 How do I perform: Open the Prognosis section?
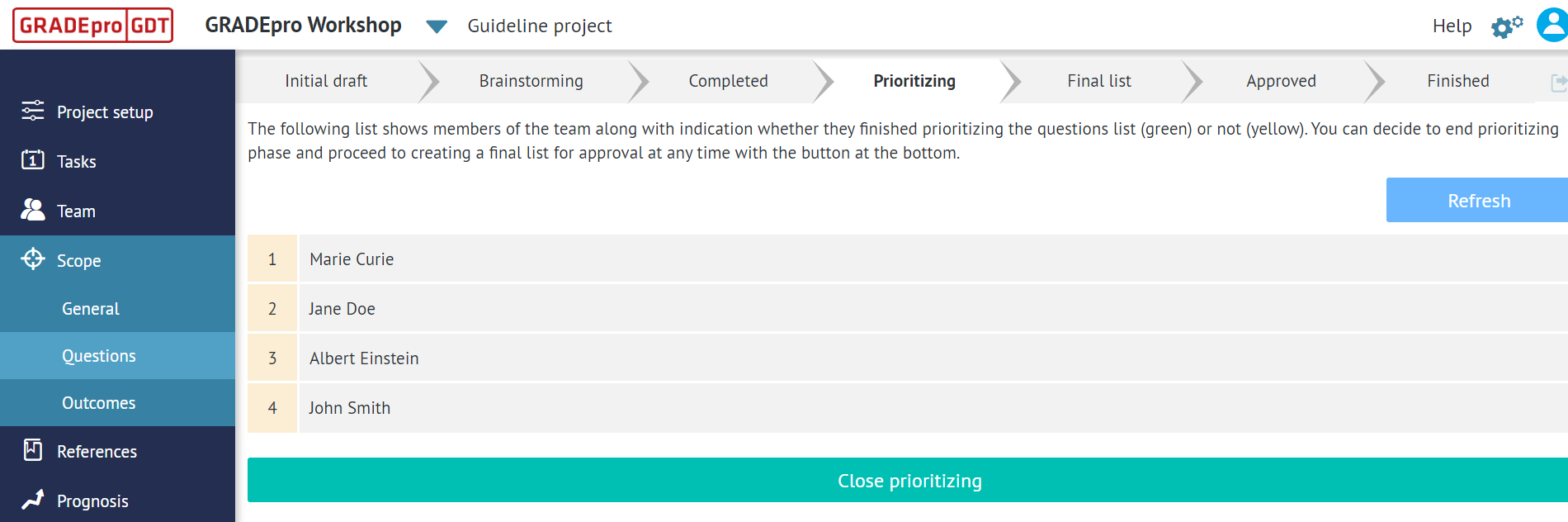coord(92,501)
